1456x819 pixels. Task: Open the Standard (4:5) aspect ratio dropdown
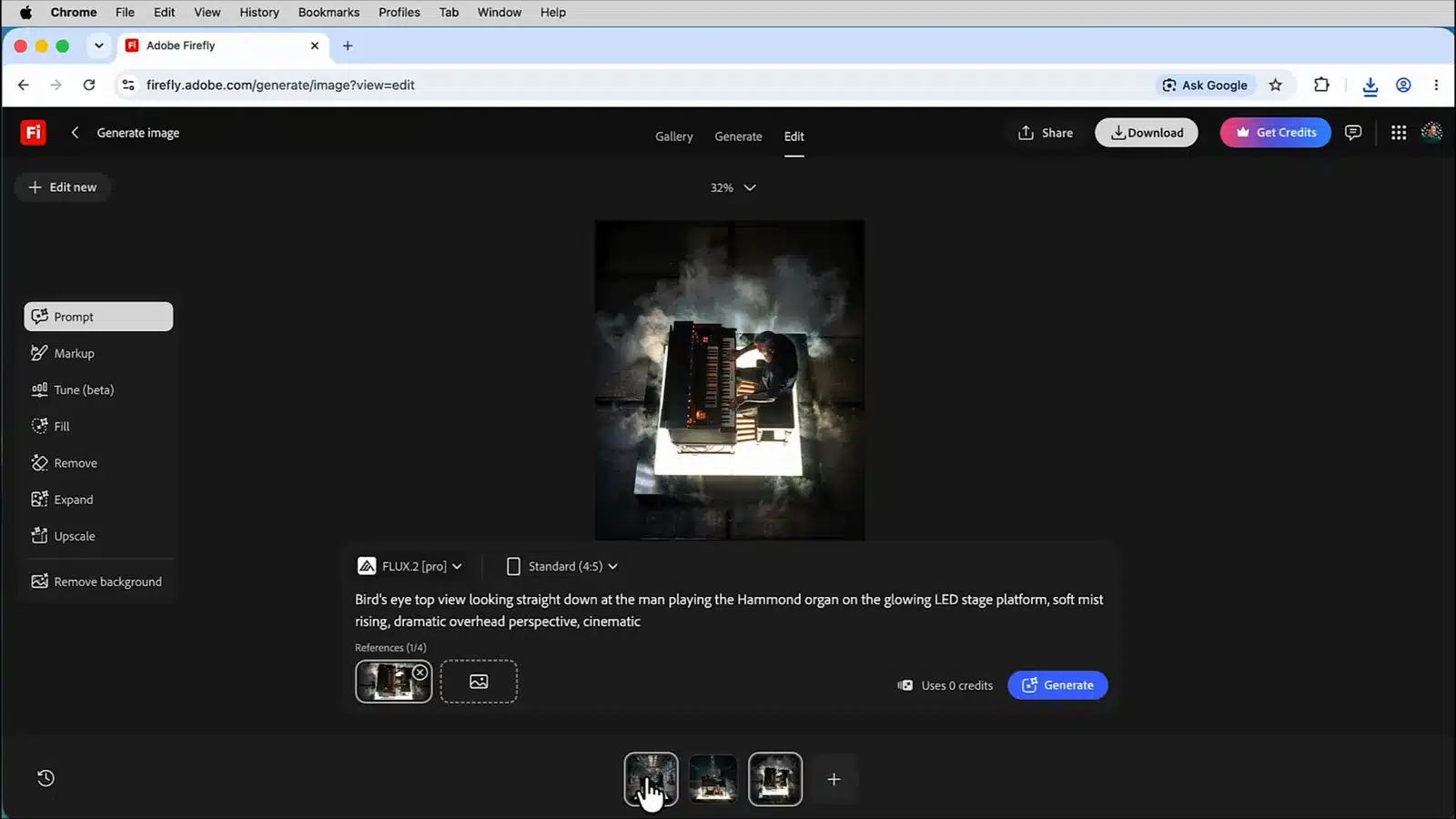[x=562, y=566]
